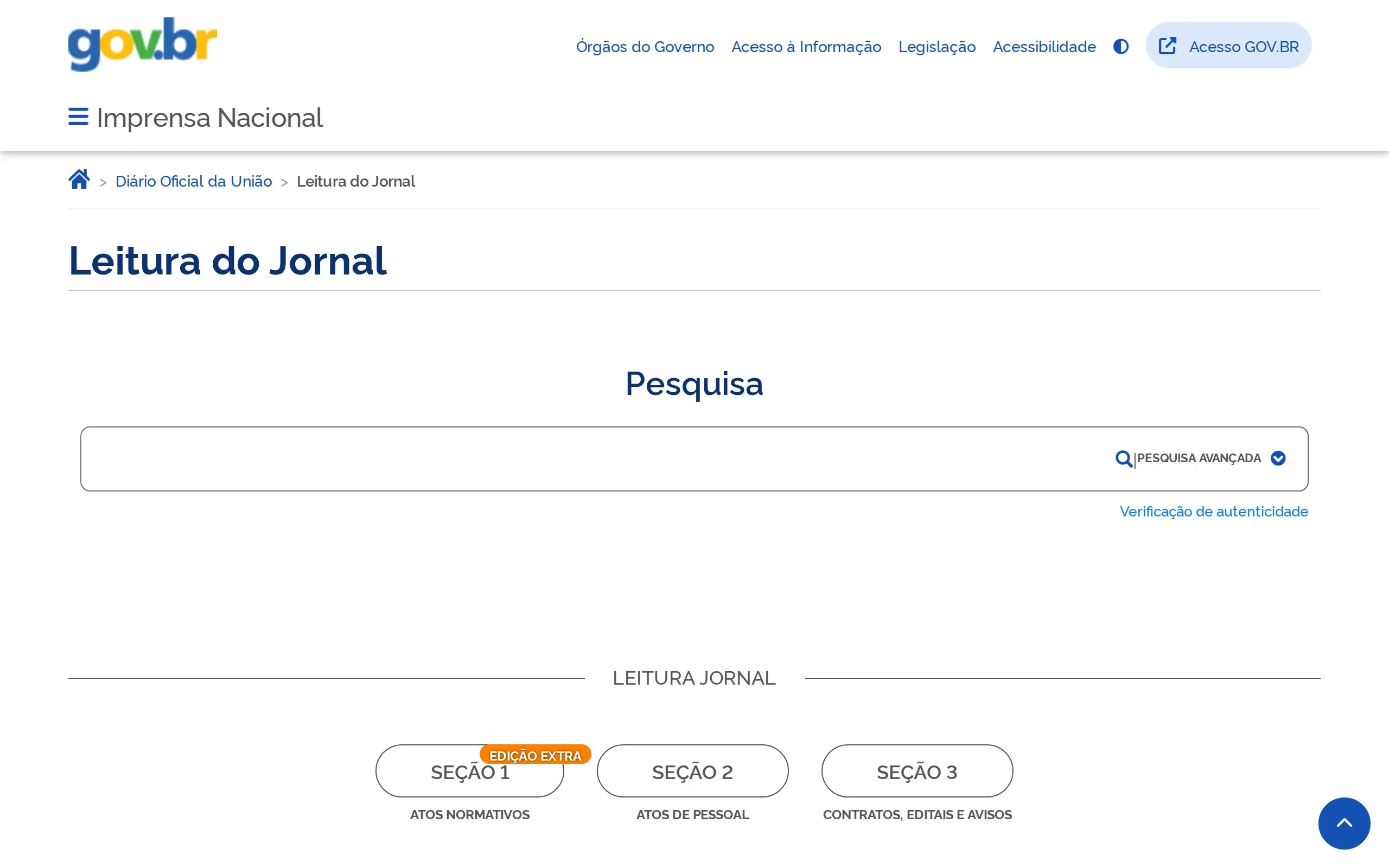Expand the Pesquisa Avançada dropdown arrow
Image resolution: width=1389 pixels, height=868 pixels.
[1278, 458]
